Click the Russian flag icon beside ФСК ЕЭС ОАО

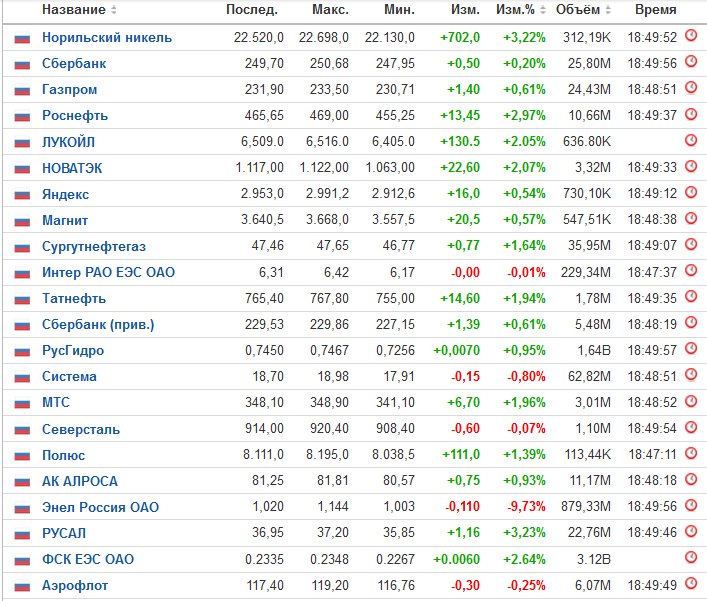point(22,561)
